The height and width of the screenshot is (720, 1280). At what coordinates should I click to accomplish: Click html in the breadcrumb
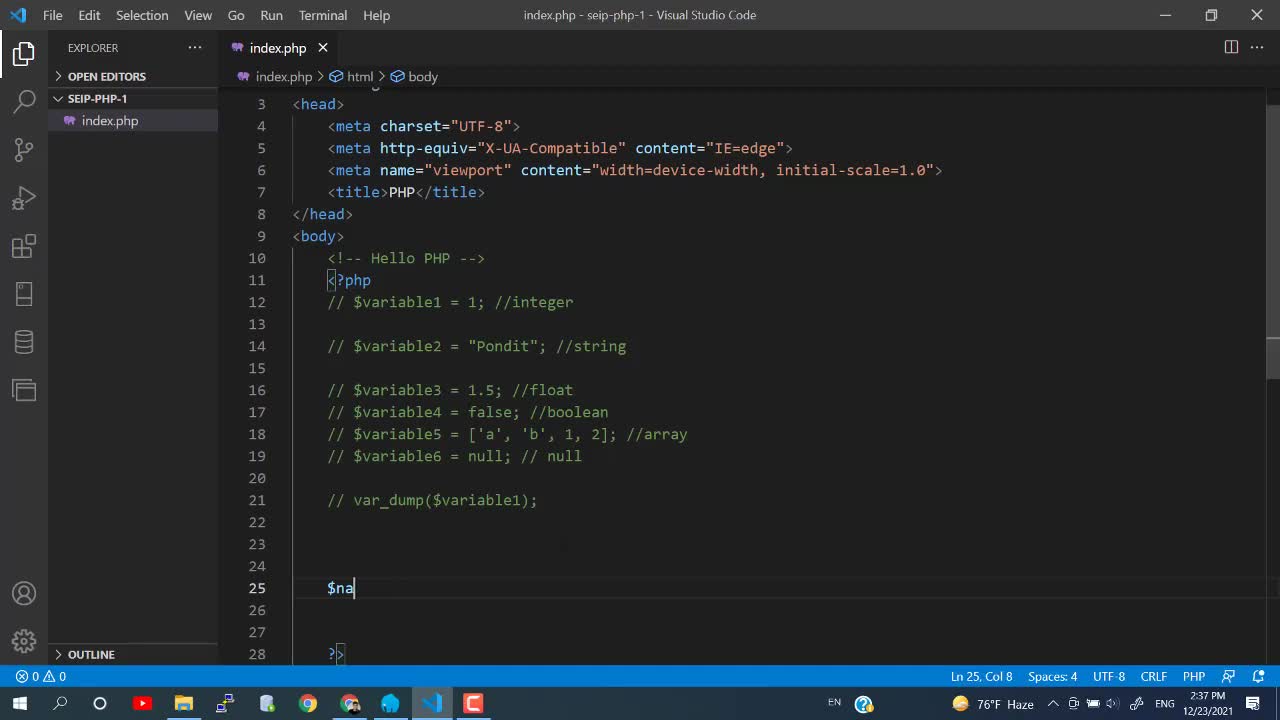pos(360,76)
